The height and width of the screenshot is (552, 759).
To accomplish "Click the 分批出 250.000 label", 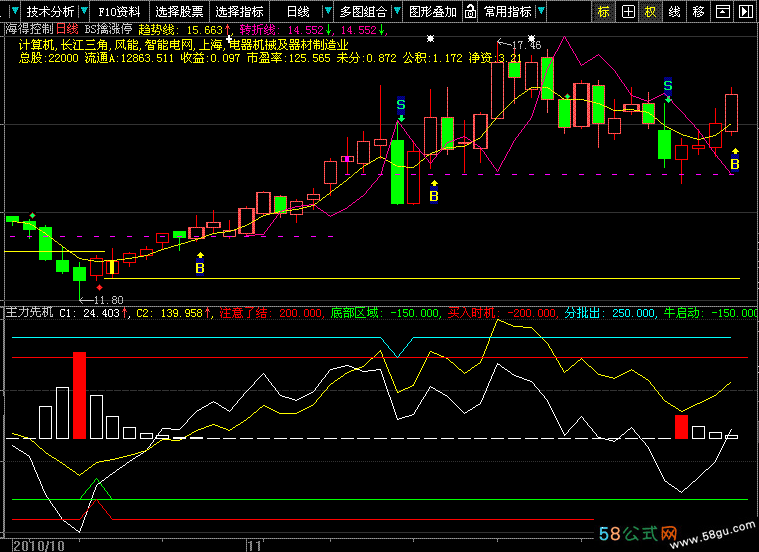I will [609, 313].
